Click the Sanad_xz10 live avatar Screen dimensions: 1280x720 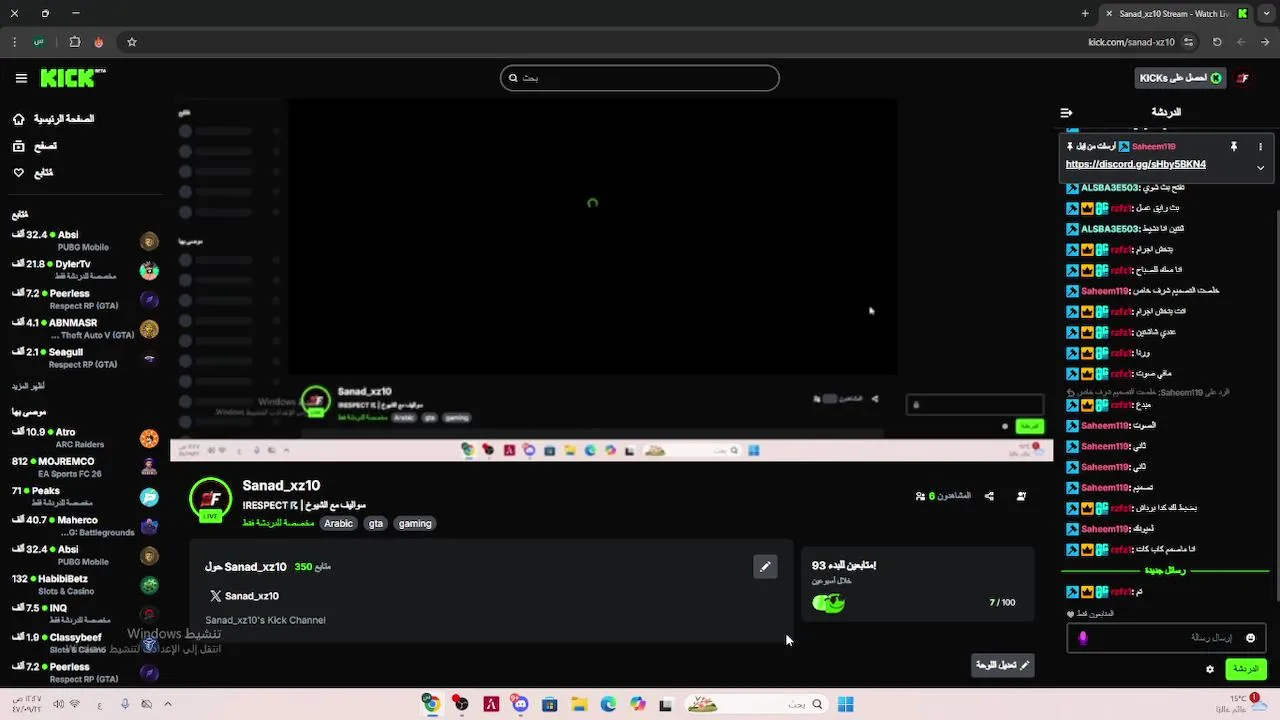(211, 499)
